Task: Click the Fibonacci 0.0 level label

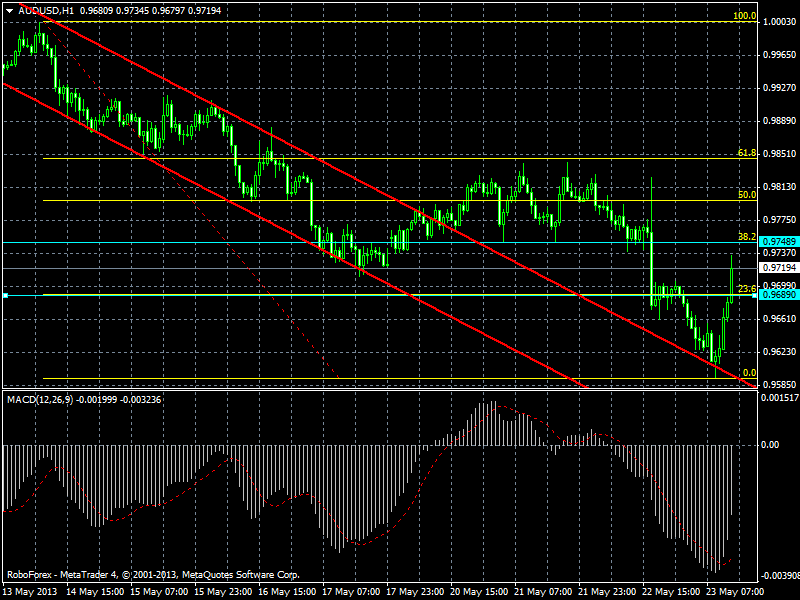Action: coord(749,372)
